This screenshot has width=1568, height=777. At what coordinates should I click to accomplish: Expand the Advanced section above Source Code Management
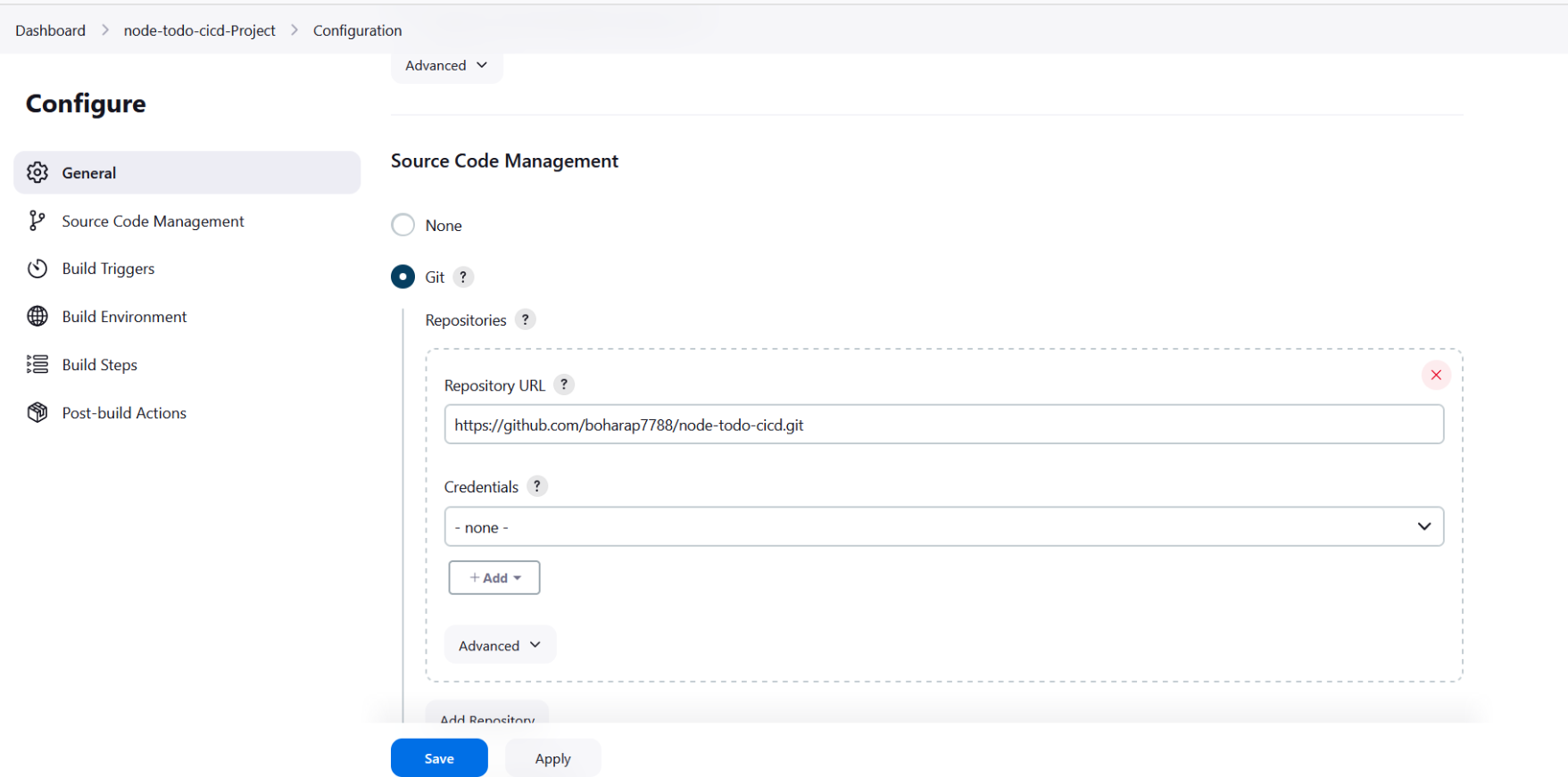447,65
